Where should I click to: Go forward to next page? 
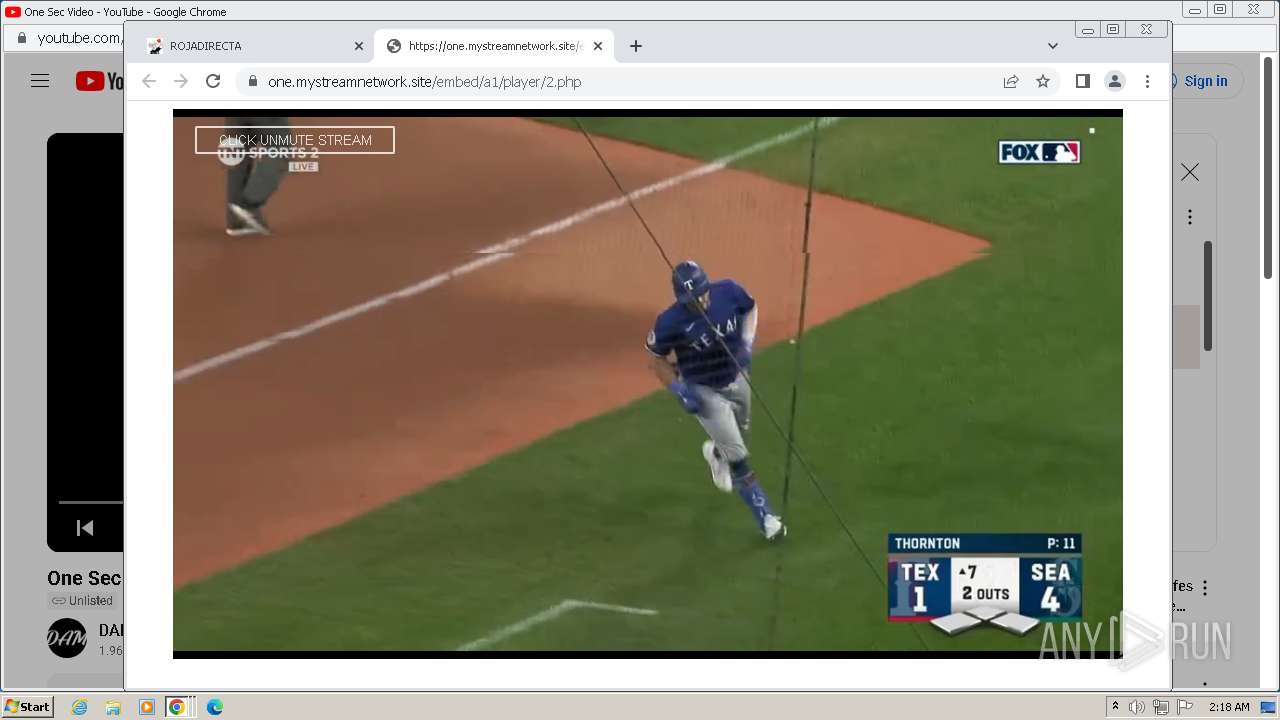181,82
